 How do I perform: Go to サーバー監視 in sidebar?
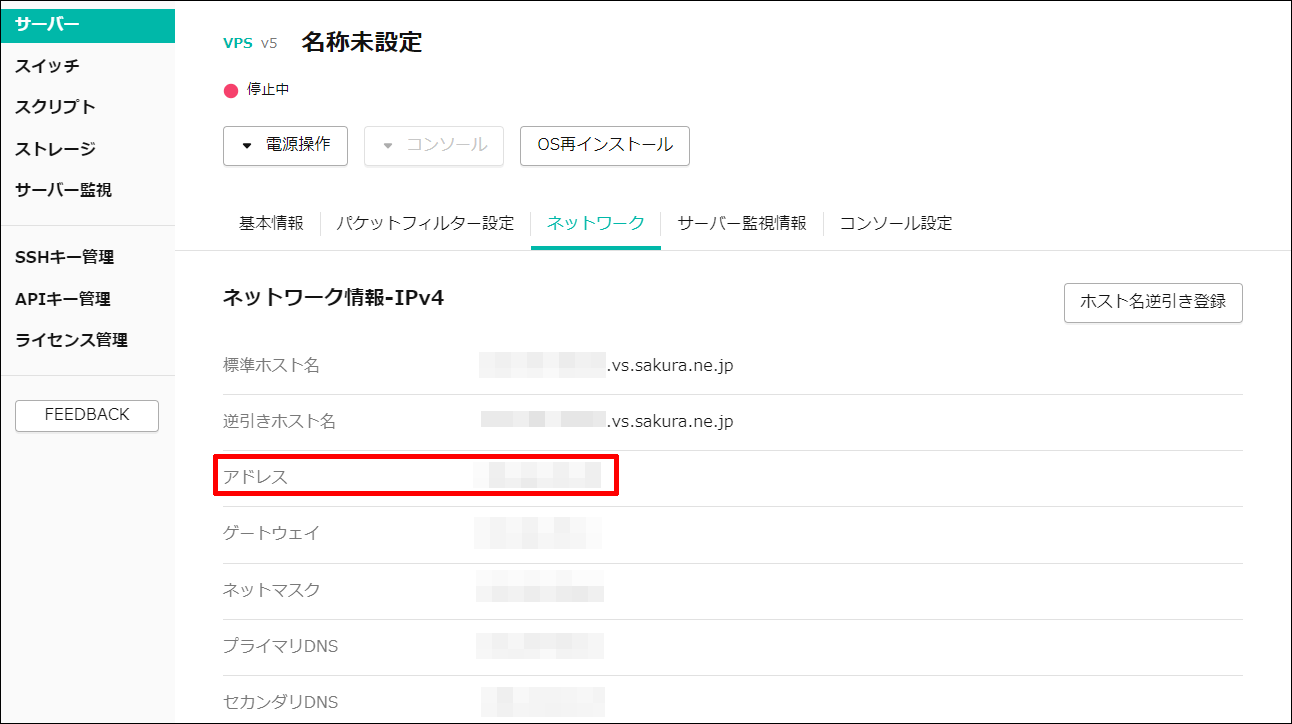coord(64,190)
